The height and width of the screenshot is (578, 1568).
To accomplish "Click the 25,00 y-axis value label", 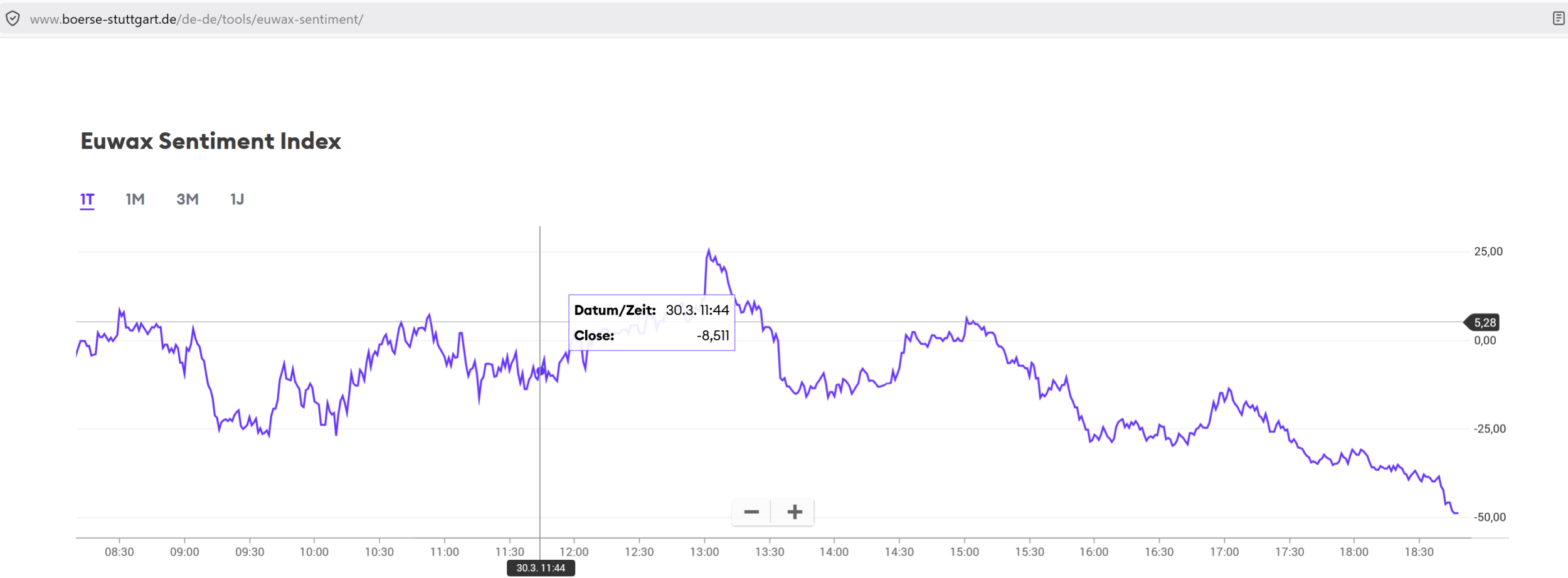I will pyautogui.click(x=1488, y=251).
